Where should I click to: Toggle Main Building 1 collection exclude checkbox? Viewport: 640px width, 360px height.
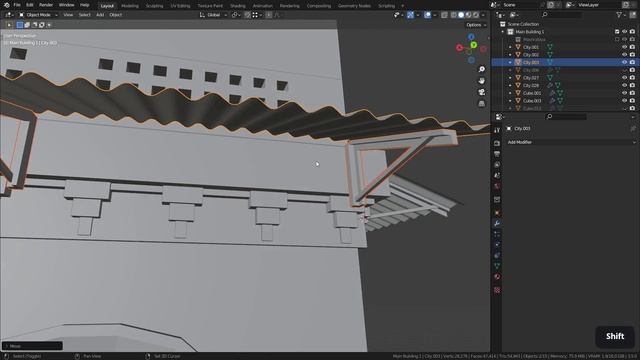click(617, 31)
